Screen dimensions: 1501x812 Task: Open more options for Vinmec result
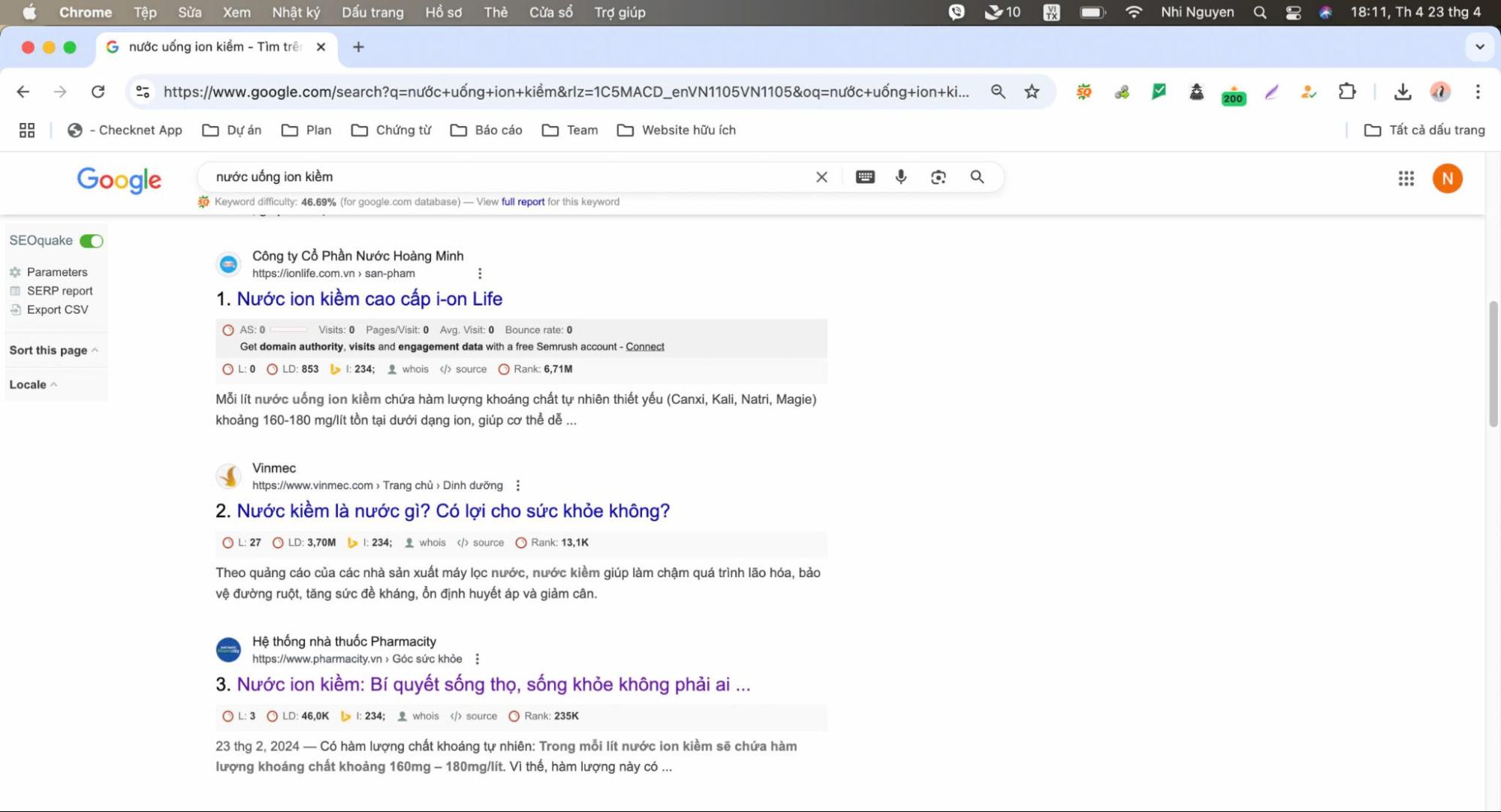(517, 486)
